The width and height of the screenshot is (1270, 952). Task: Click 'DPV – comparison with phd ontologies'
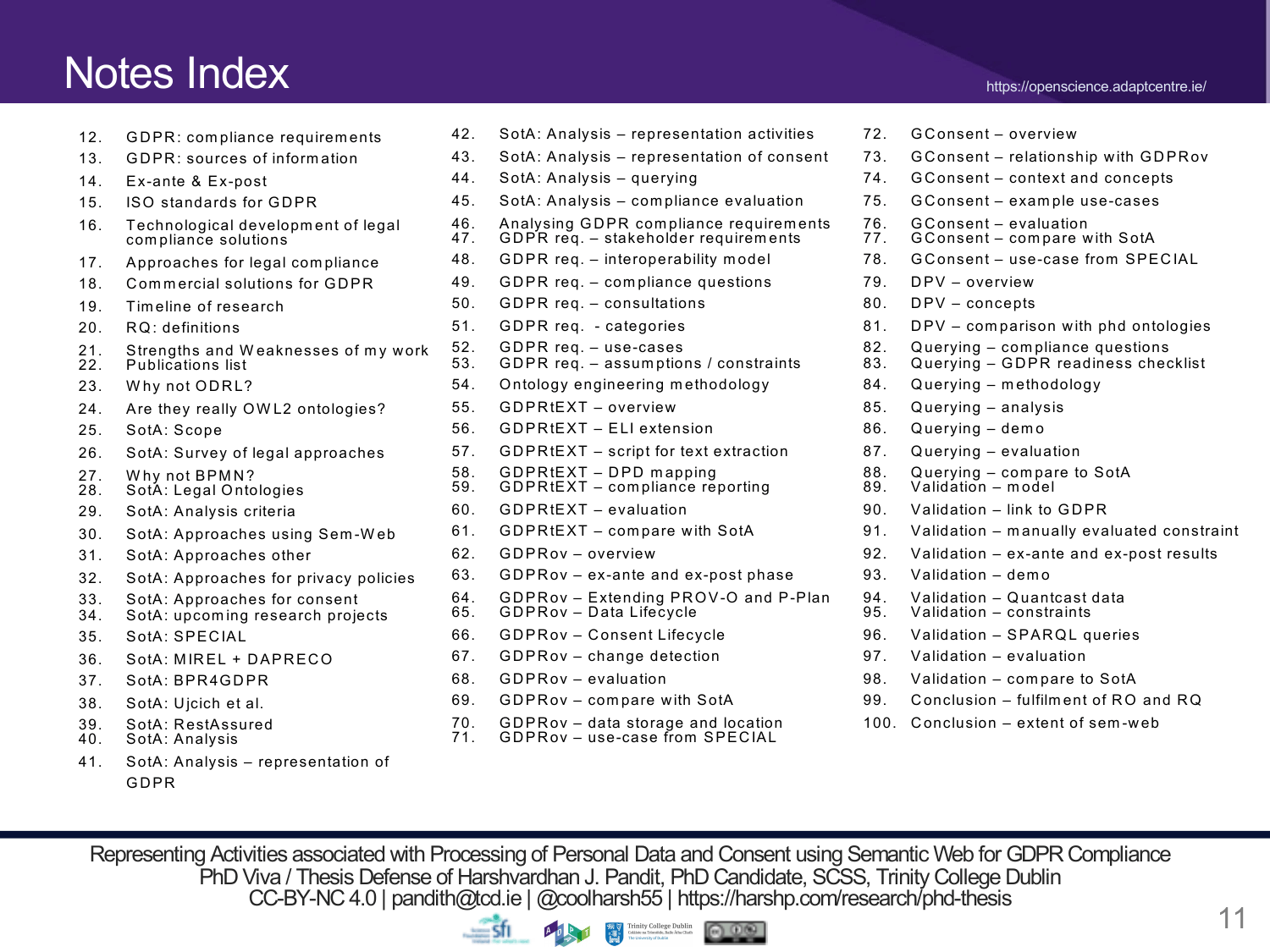click(x=1061, y=326)
